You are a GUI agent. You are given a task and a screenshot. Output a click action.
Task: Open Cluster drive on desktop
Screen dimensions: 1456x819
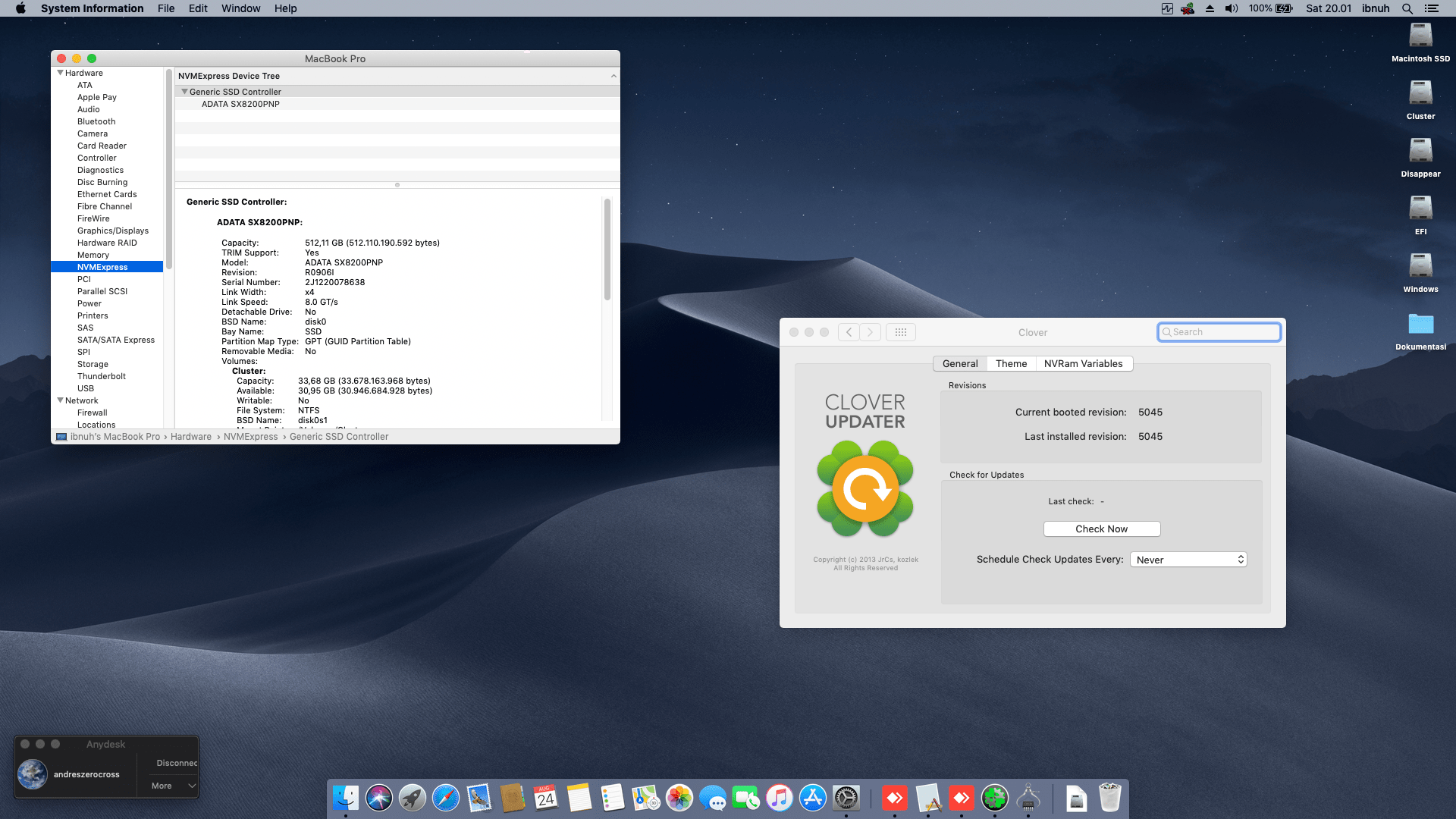click(x=1420, y=100)
